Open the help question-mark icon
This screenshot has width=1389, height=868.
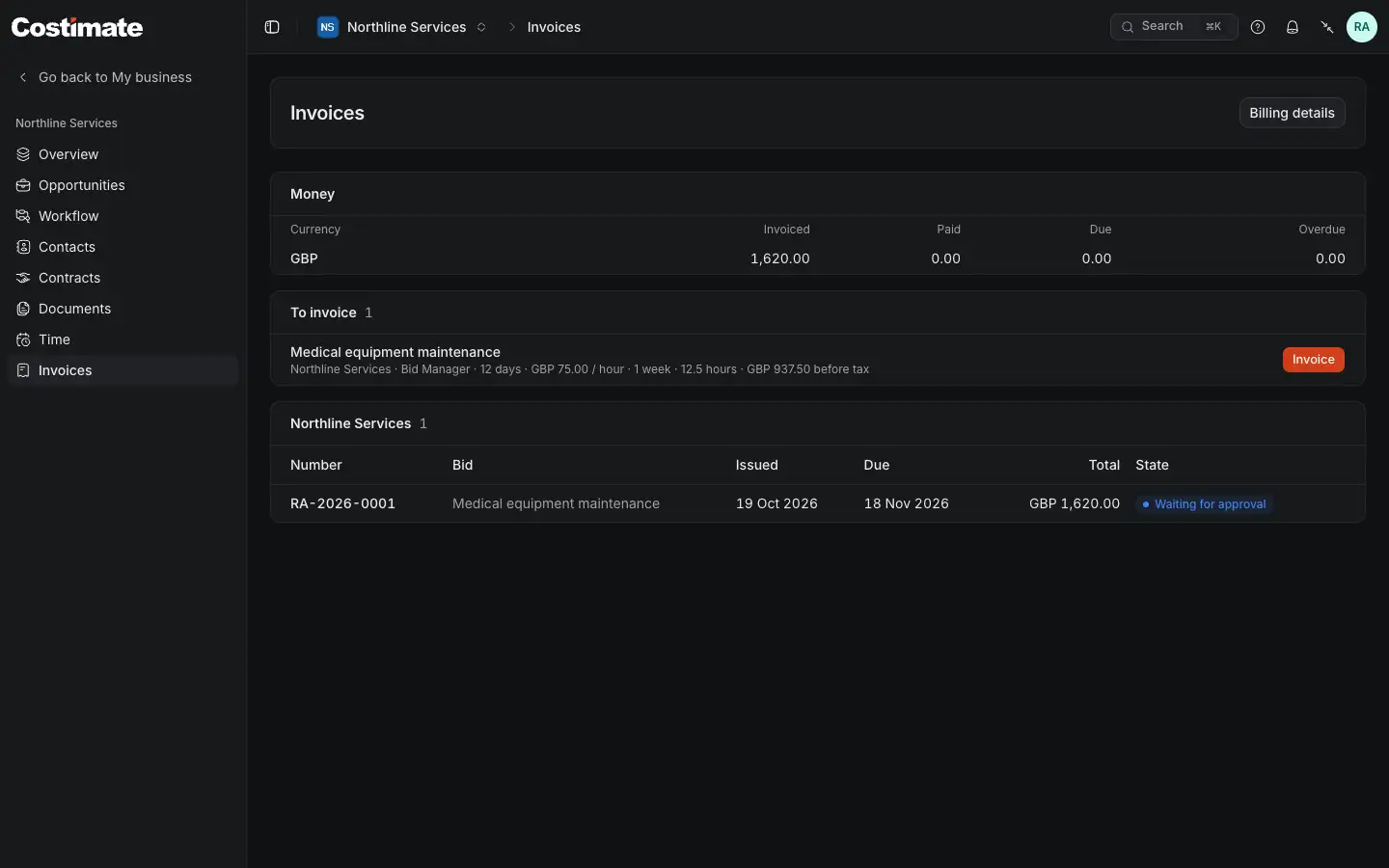[1258, 27]
